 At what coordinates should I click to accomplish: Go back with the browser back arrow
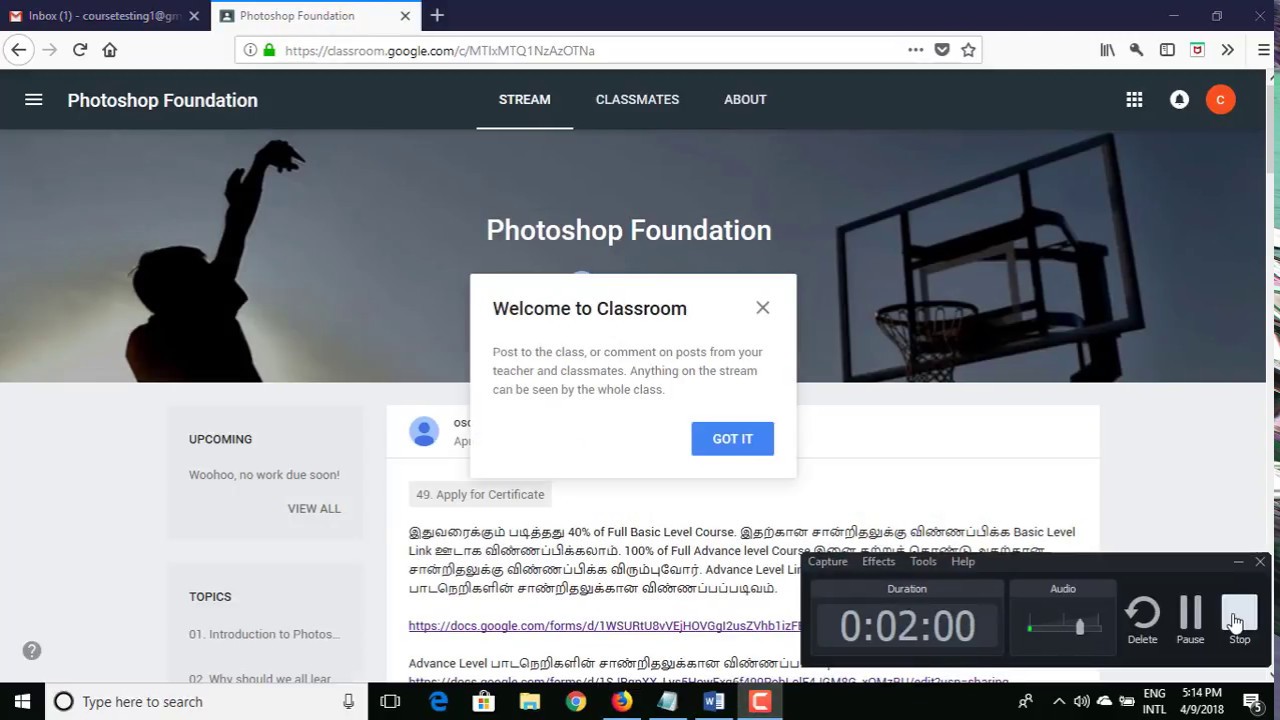pos(18,50)
